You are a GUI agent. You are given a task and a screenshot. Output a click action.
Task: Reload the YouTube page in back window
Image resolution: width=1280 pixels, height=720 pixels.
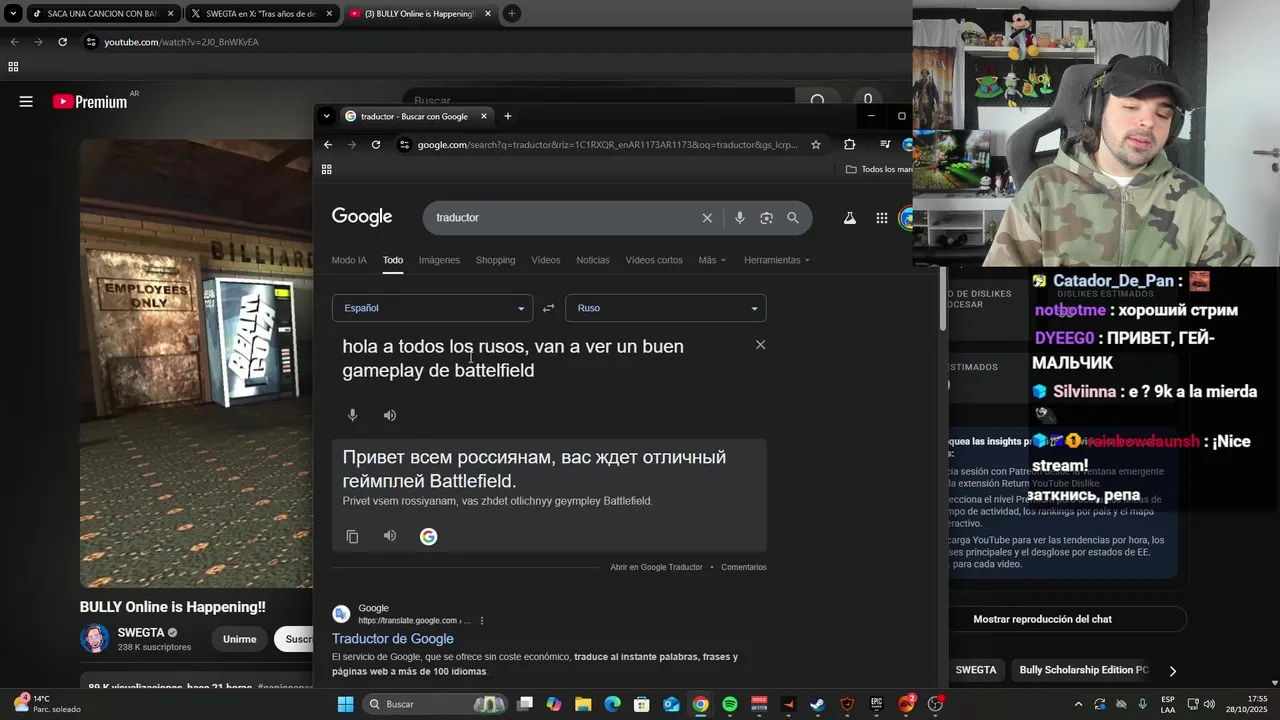point(62,42)
